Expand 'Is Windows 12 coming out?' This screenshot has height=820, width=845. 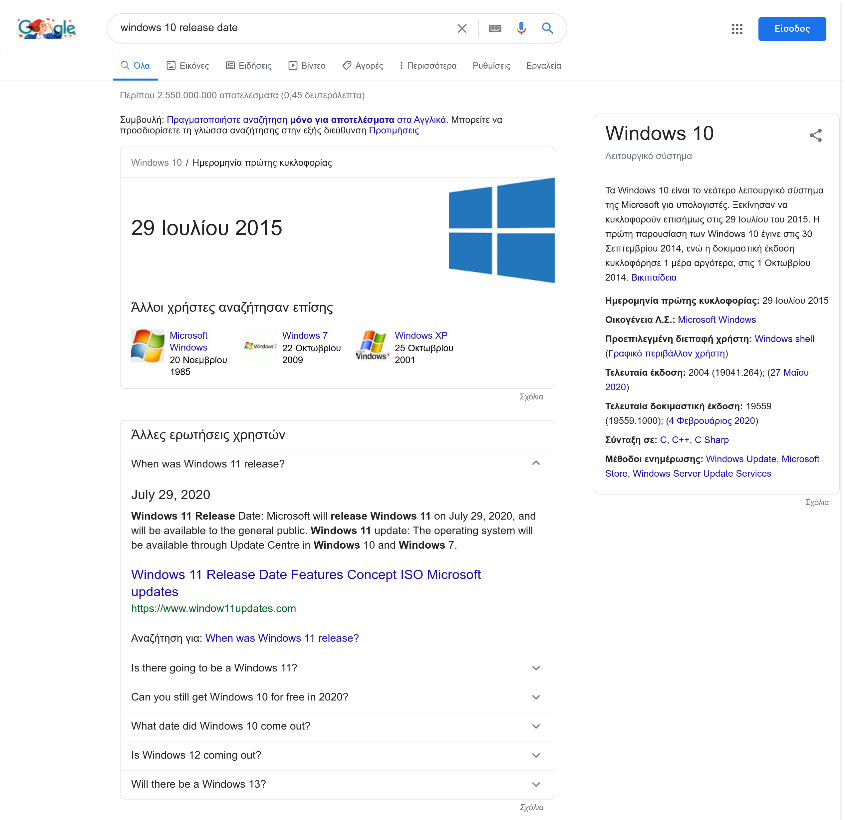pos(337,755)
